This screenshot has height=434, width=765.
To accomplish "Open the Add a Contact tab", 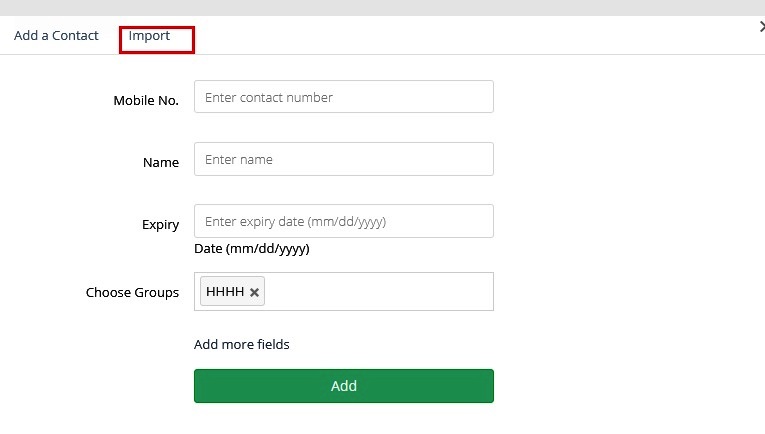I will [56, 36].
